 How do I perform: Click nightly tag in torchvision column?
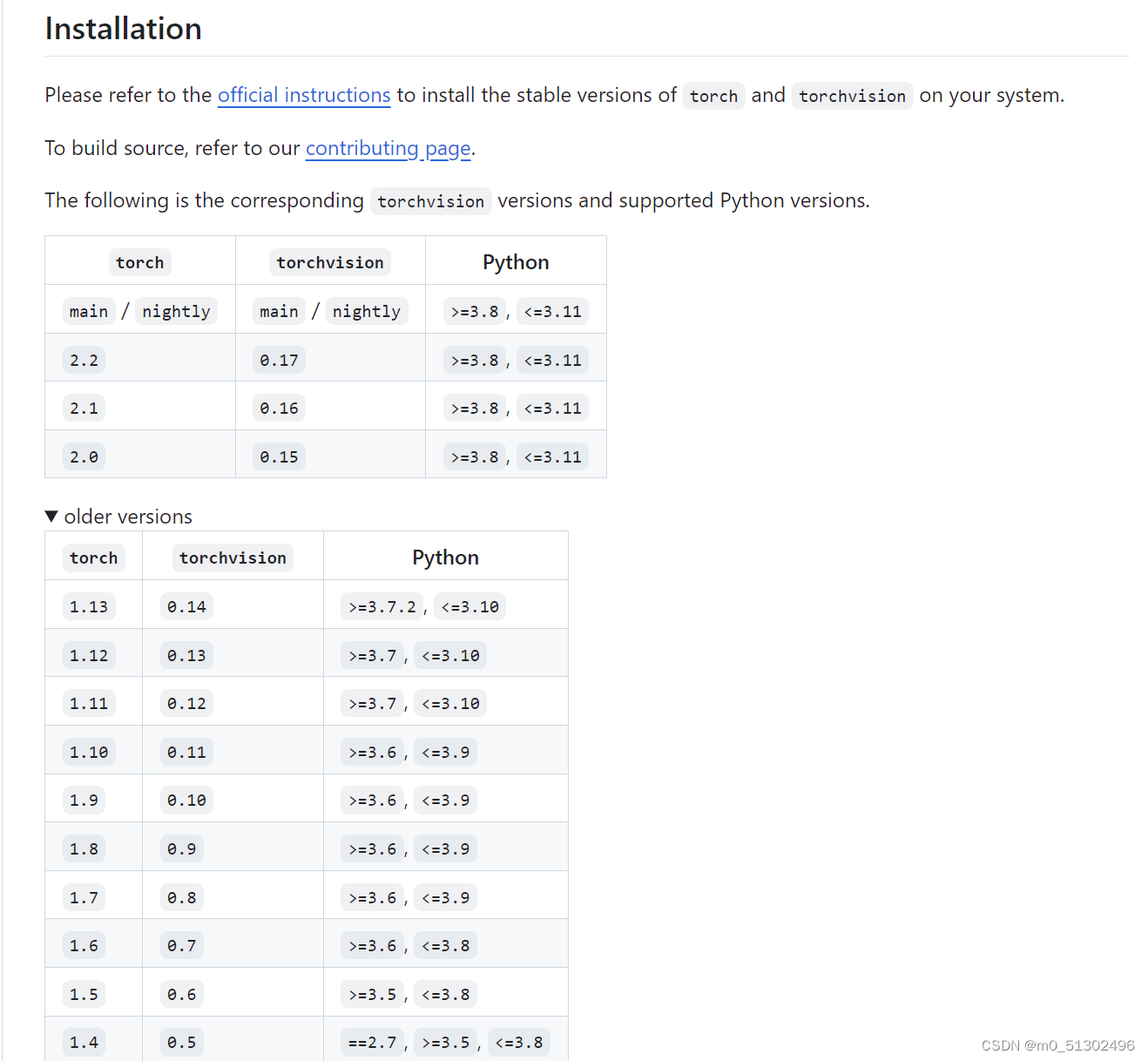click(x=367, y=311)
